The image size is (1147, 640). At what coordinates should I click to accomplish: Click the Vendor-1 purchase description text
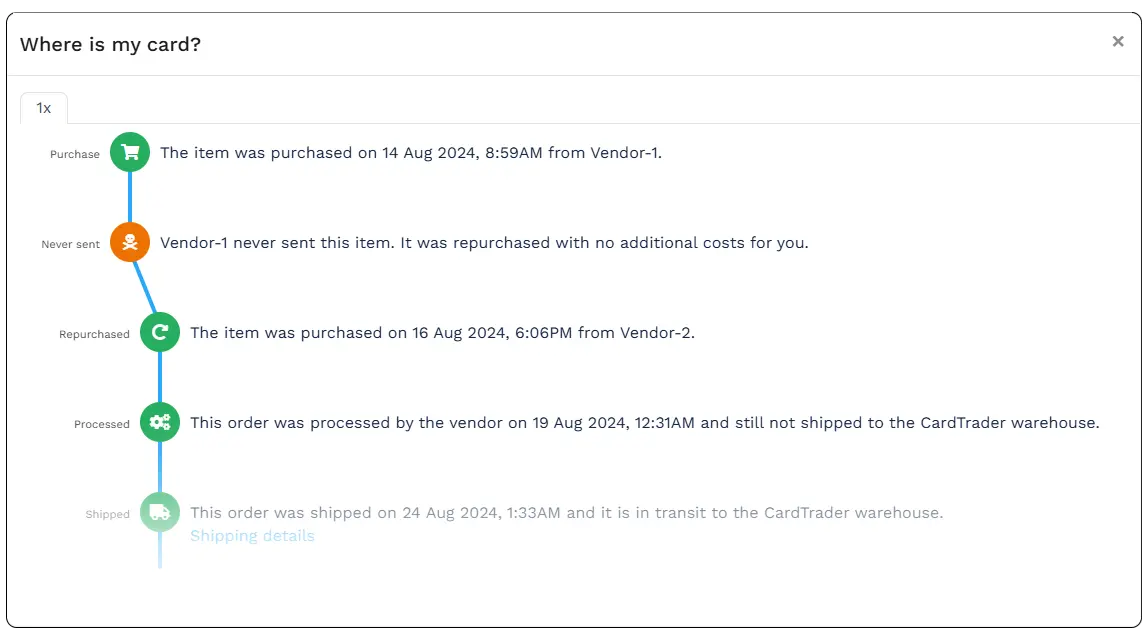pos(411,153)
